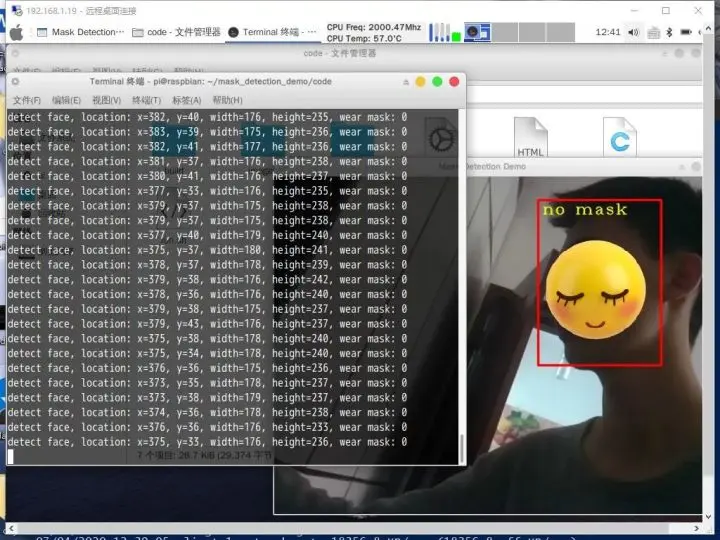Shade the Terminal window with the arrow button
The height and width of the screenshot is (540, 720).
(x=406, y=82)
